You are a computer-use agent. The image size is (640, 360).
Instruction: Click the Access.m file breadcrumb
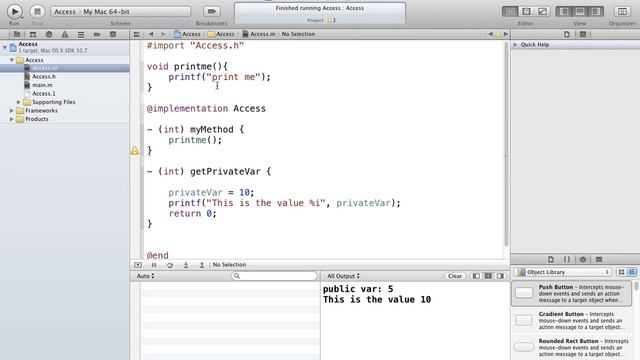pos(259,34)
